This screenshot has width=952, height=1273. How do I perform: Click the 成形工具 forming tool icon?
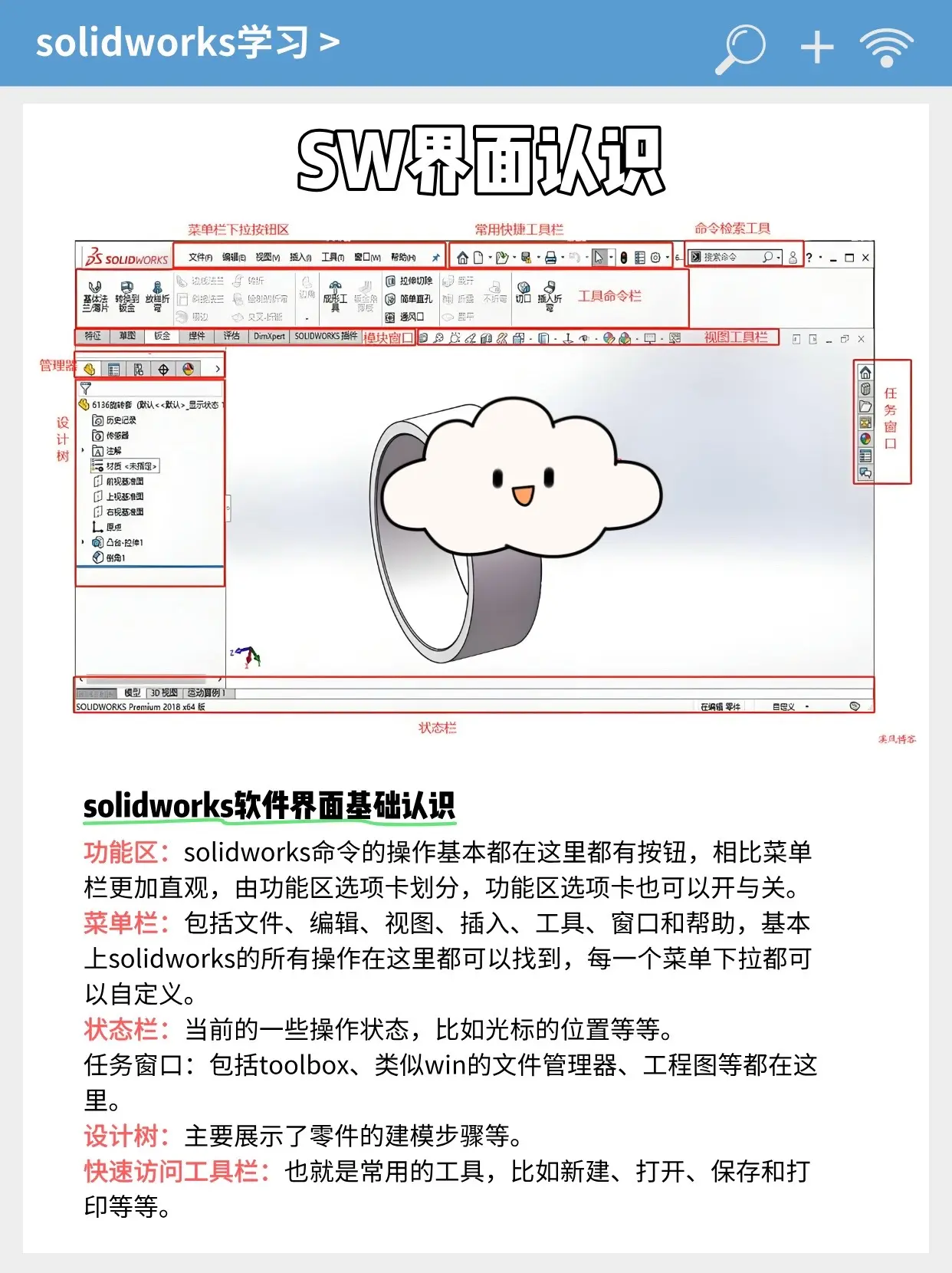click(335, 295)
